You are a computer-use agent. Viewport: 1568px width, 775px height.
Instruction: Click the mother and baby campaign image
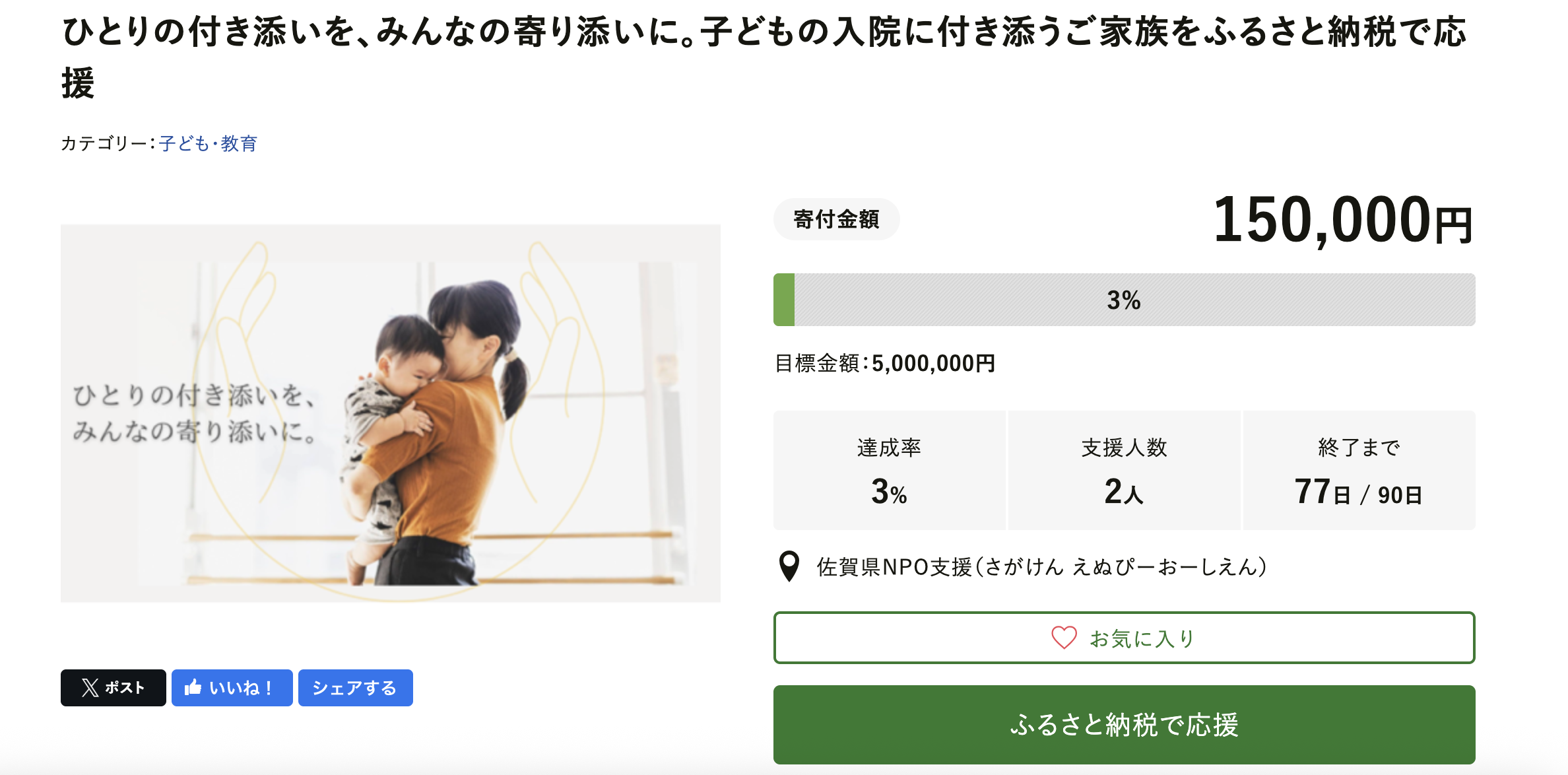pos(391,413)
